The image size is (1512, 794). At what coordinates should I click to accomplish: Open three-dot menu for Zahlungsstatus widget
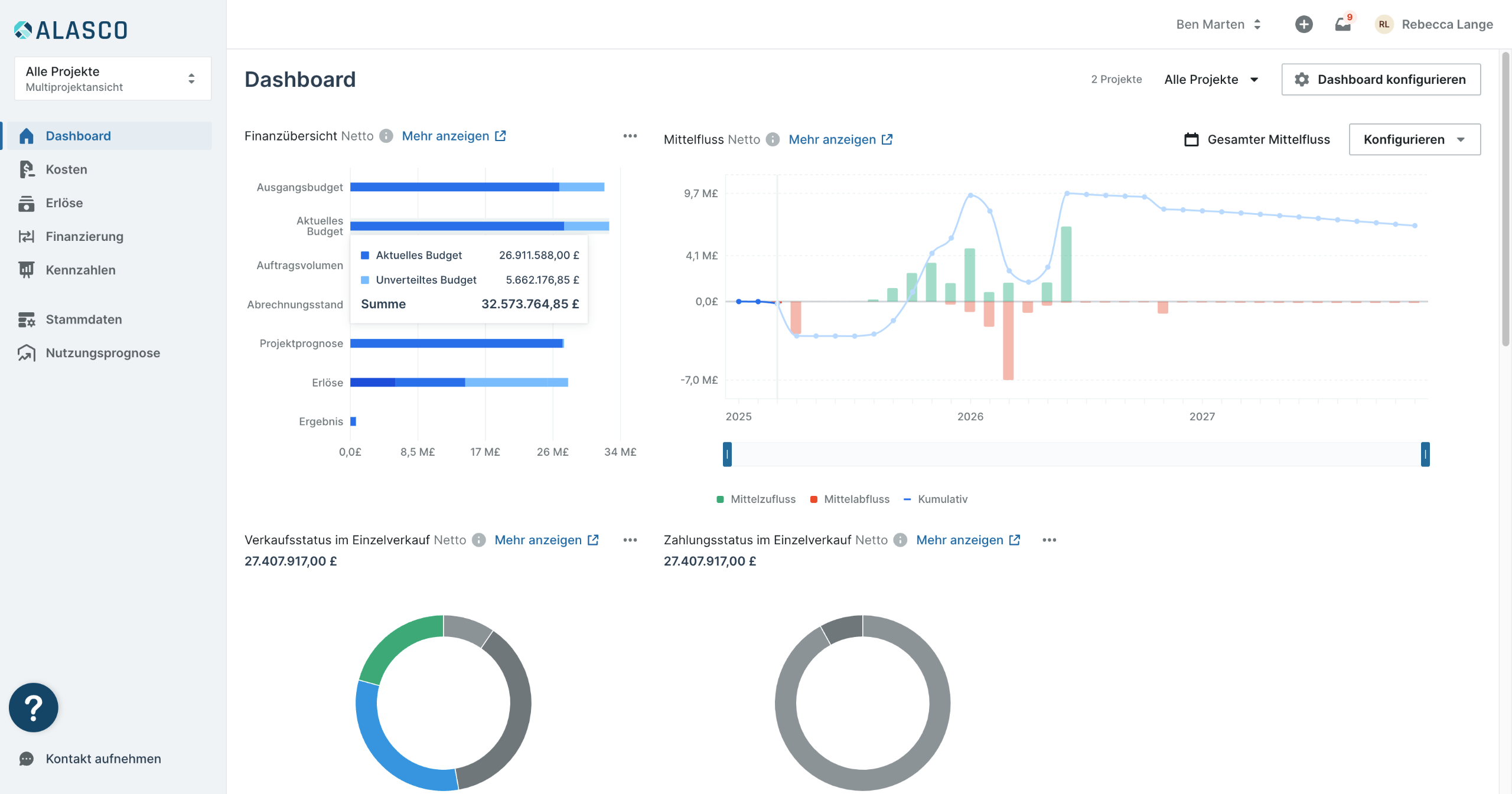pos(1049,540)
